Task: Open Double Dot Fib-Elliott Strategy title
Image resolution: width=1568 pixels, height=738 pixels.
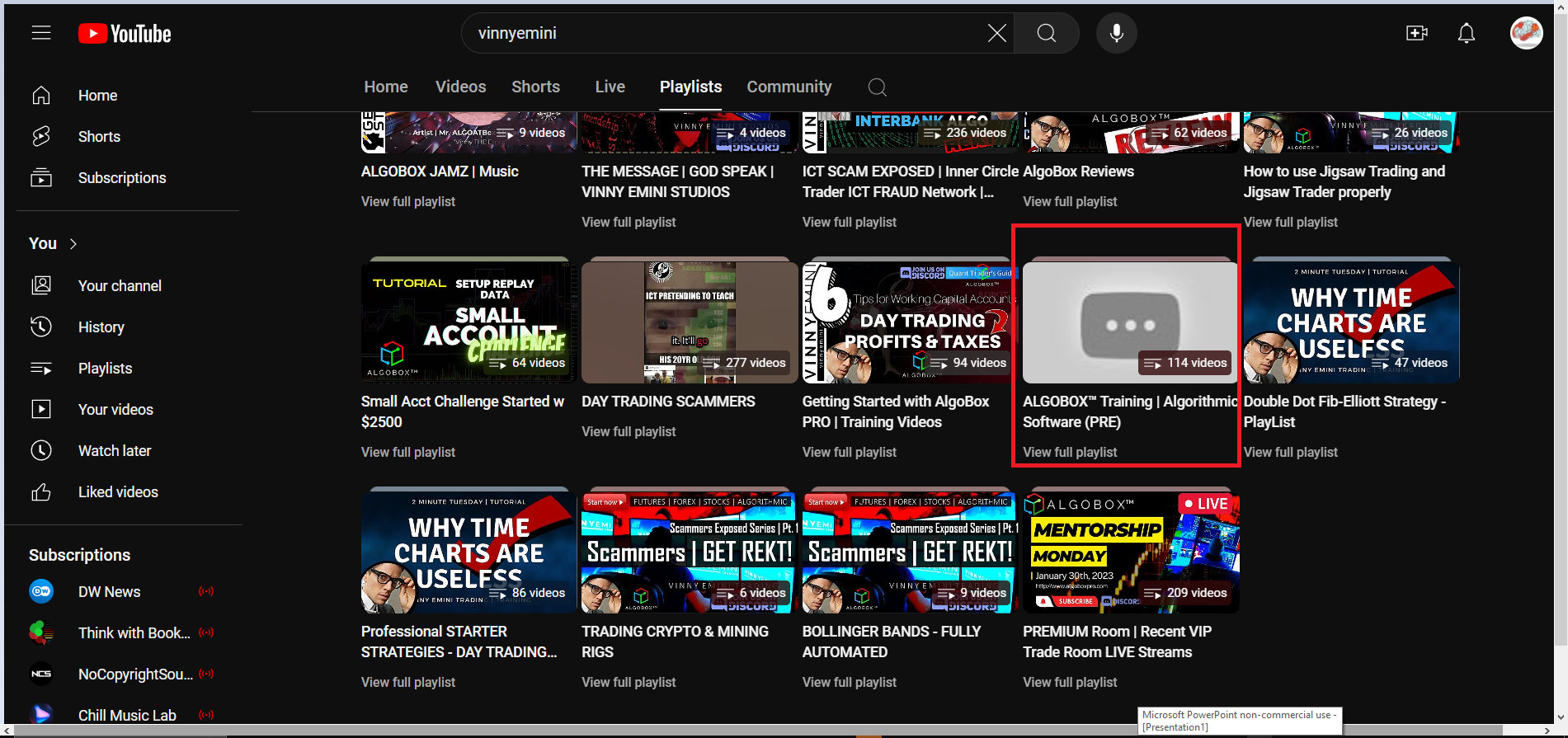Action: (x=1344, y=411)
